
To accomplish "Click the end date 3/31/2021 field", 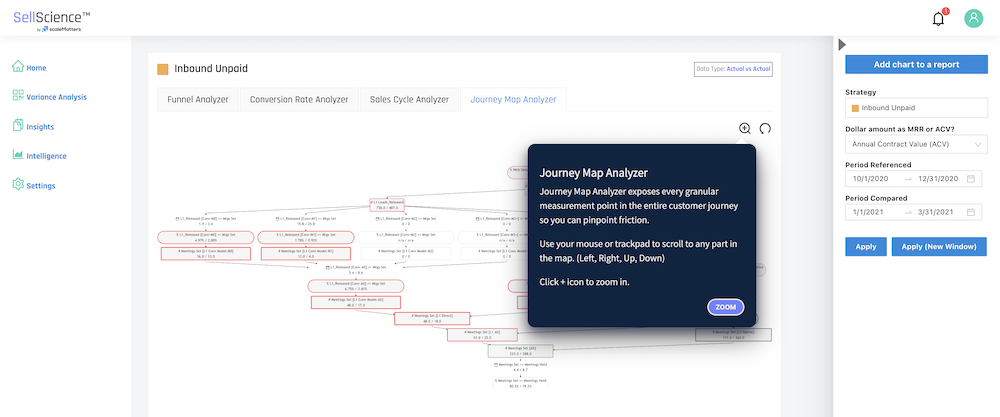I will [937, 212].
